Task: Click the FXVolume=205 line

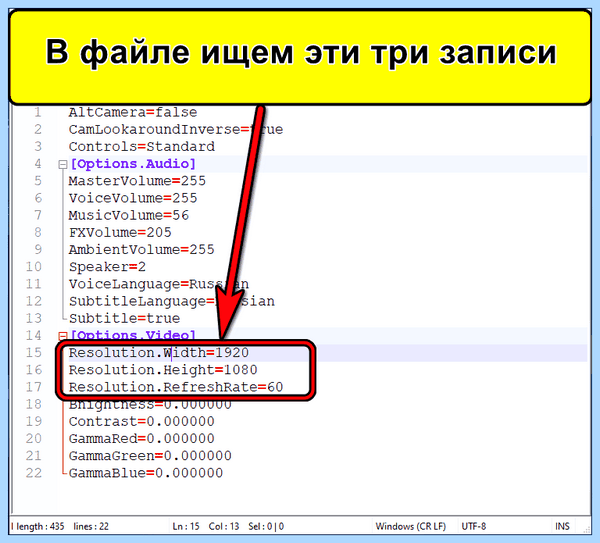Action: pyautogui.click(x=120, y=233)
